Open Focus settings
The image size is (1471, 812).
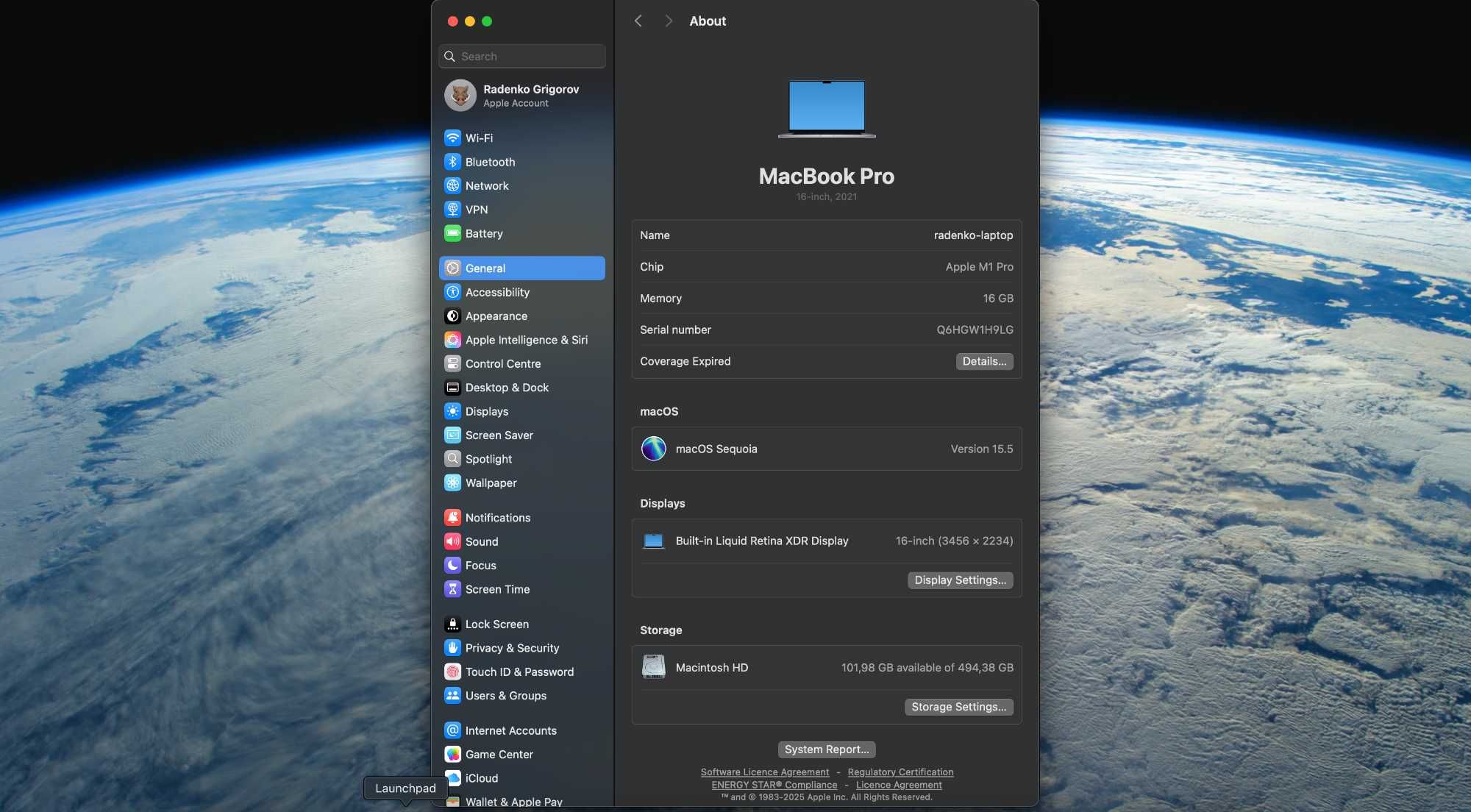pyautogui.click(x=521, y=565)
